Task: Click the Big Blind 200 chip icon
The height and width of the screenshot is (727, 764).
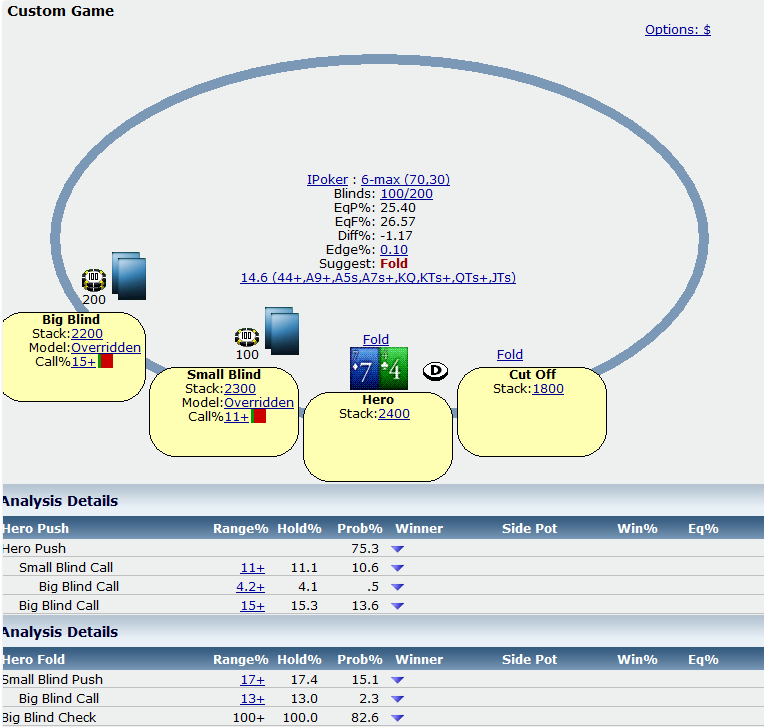Action: click(x=94, y=277)
